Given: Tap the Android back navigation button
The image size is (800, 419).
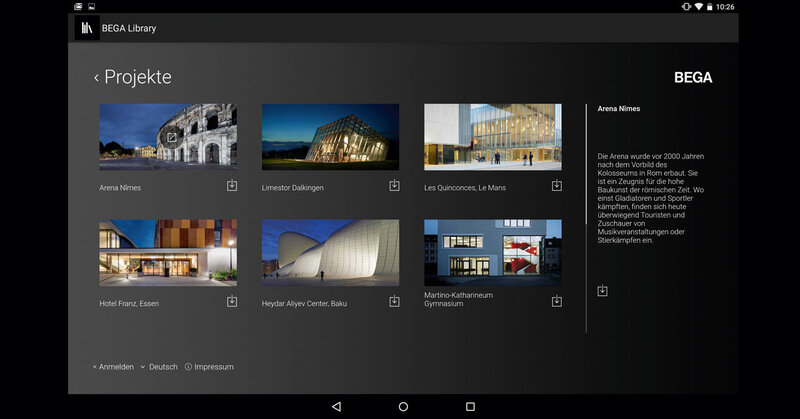Looking at the screenshot, I should [336, 406].
